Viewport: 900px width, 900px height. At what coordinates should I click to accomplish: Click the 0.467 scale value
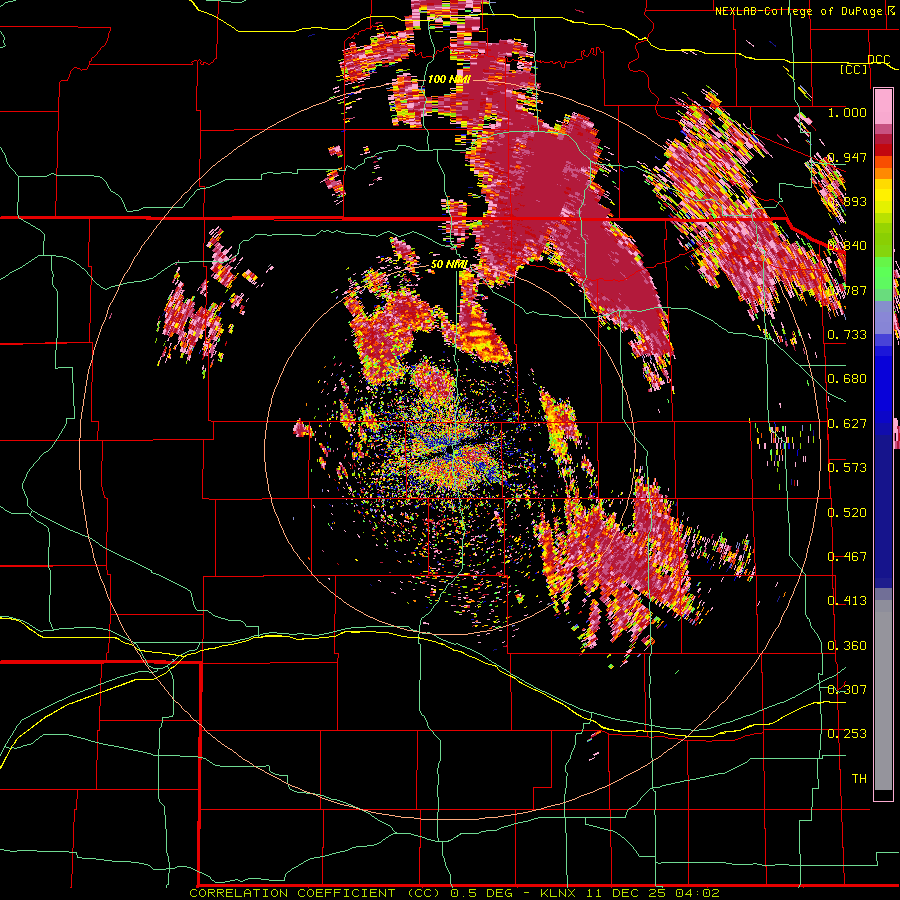(847, 557)
